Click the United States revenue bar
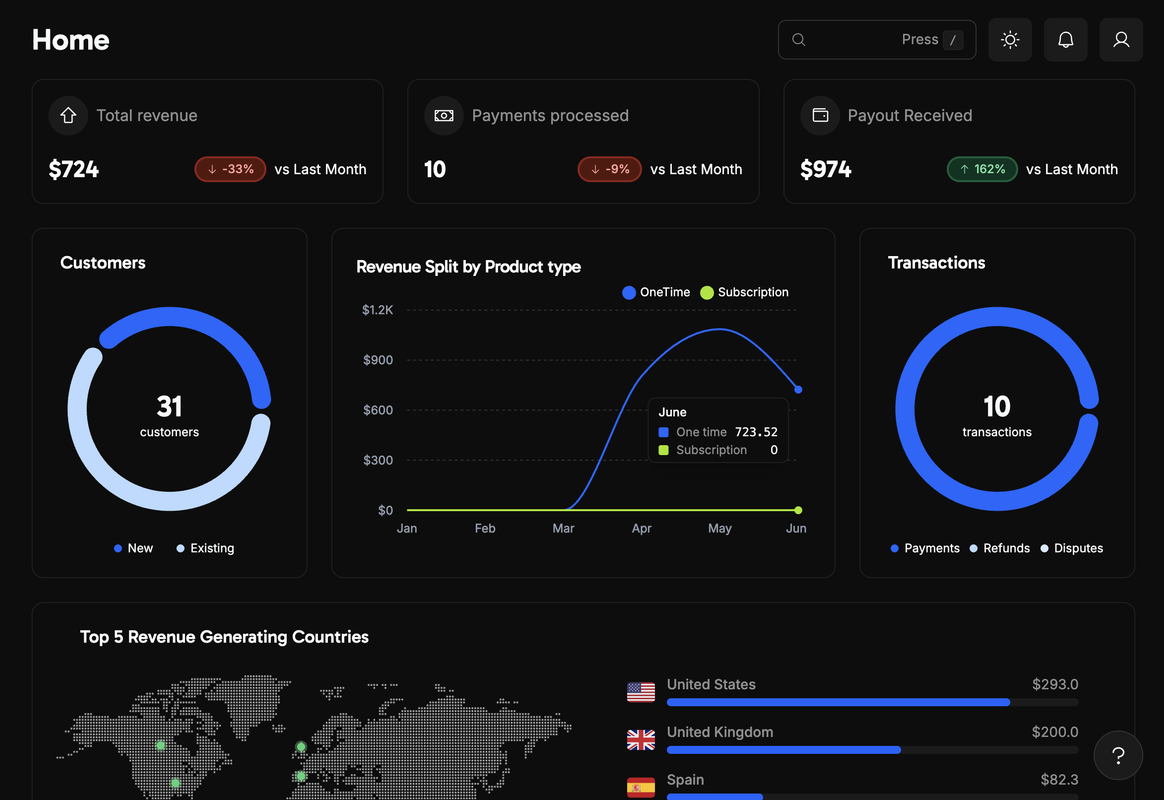1164x800 pixels. pos(872,702)
